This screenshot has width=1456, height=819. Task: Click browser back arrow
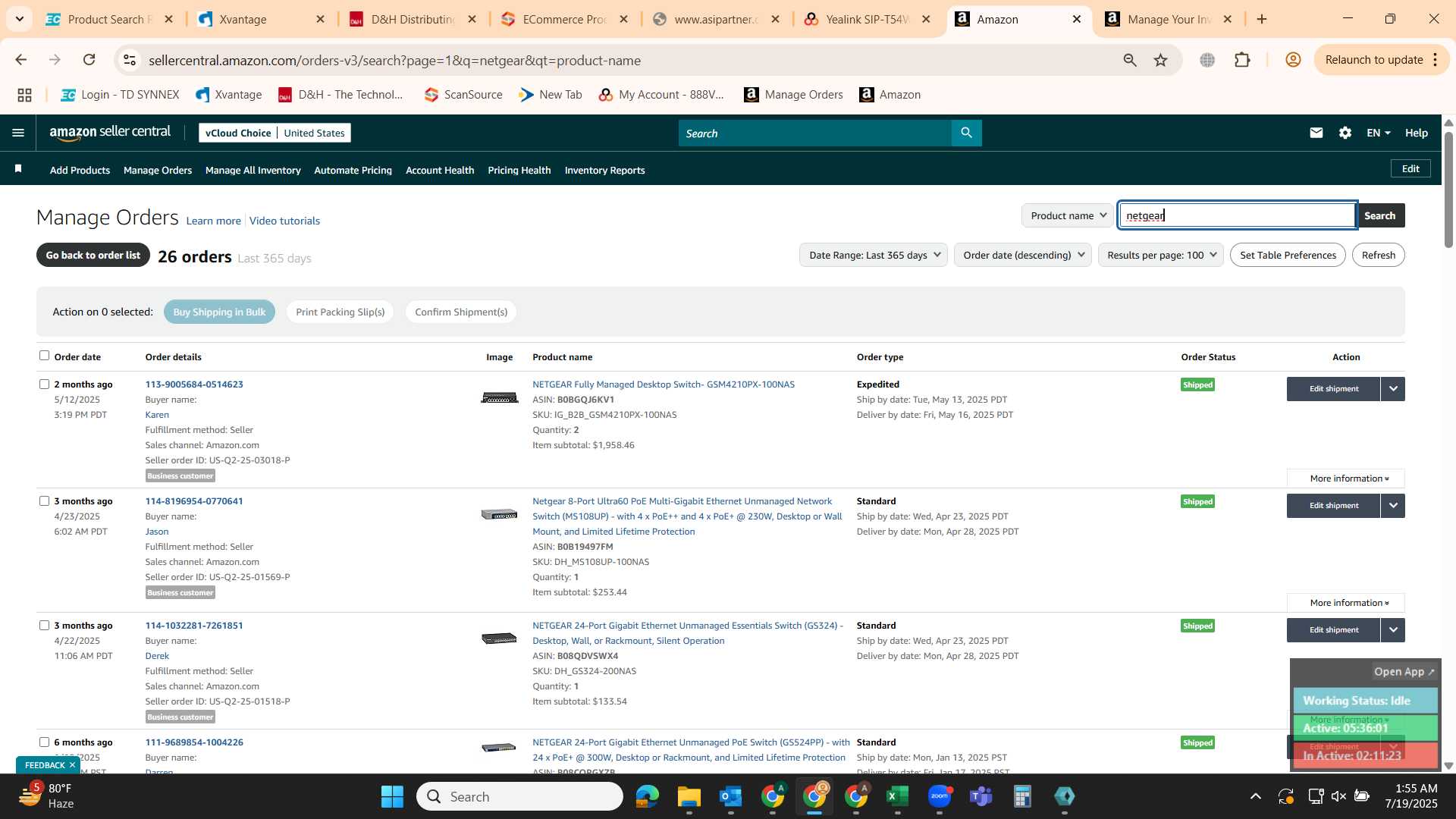(21, 60)
